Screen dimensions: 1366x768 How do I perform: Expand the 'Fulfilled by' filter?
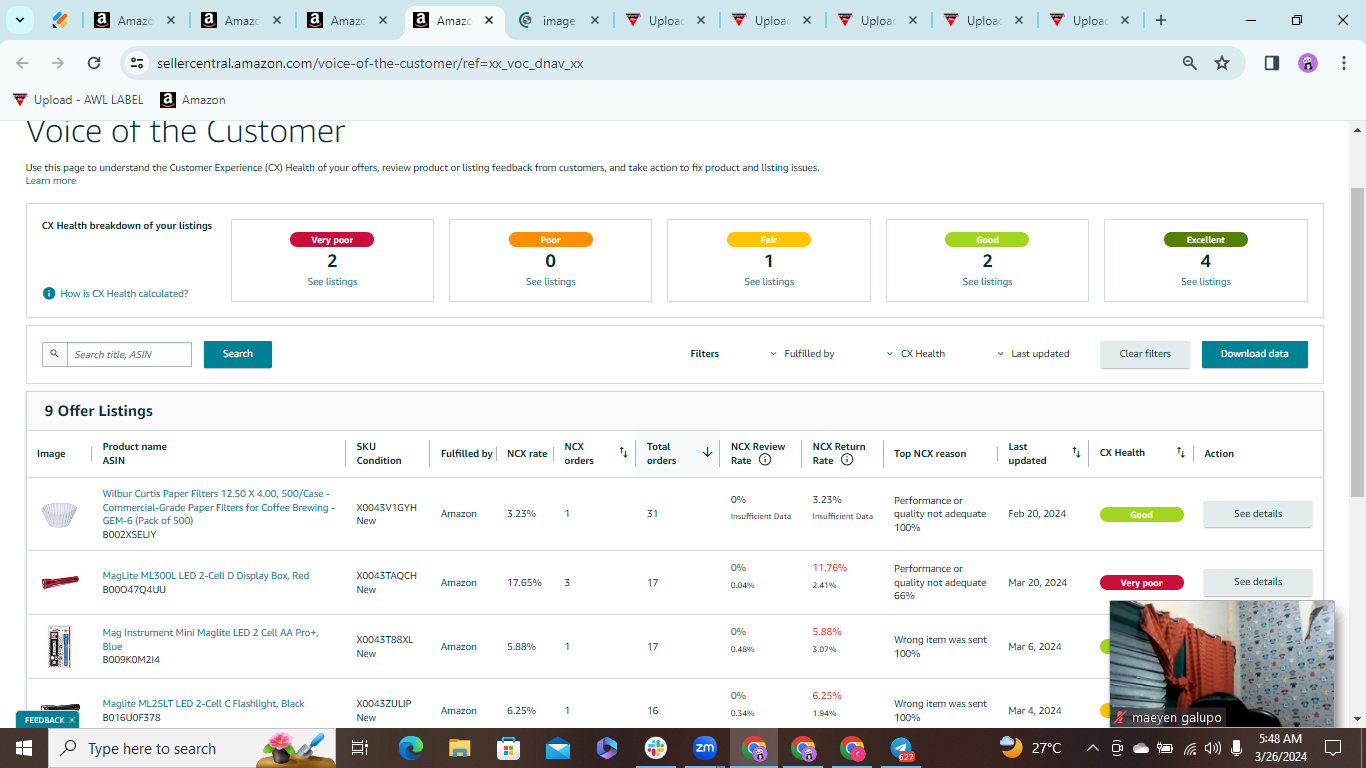[x=802, y=354]
